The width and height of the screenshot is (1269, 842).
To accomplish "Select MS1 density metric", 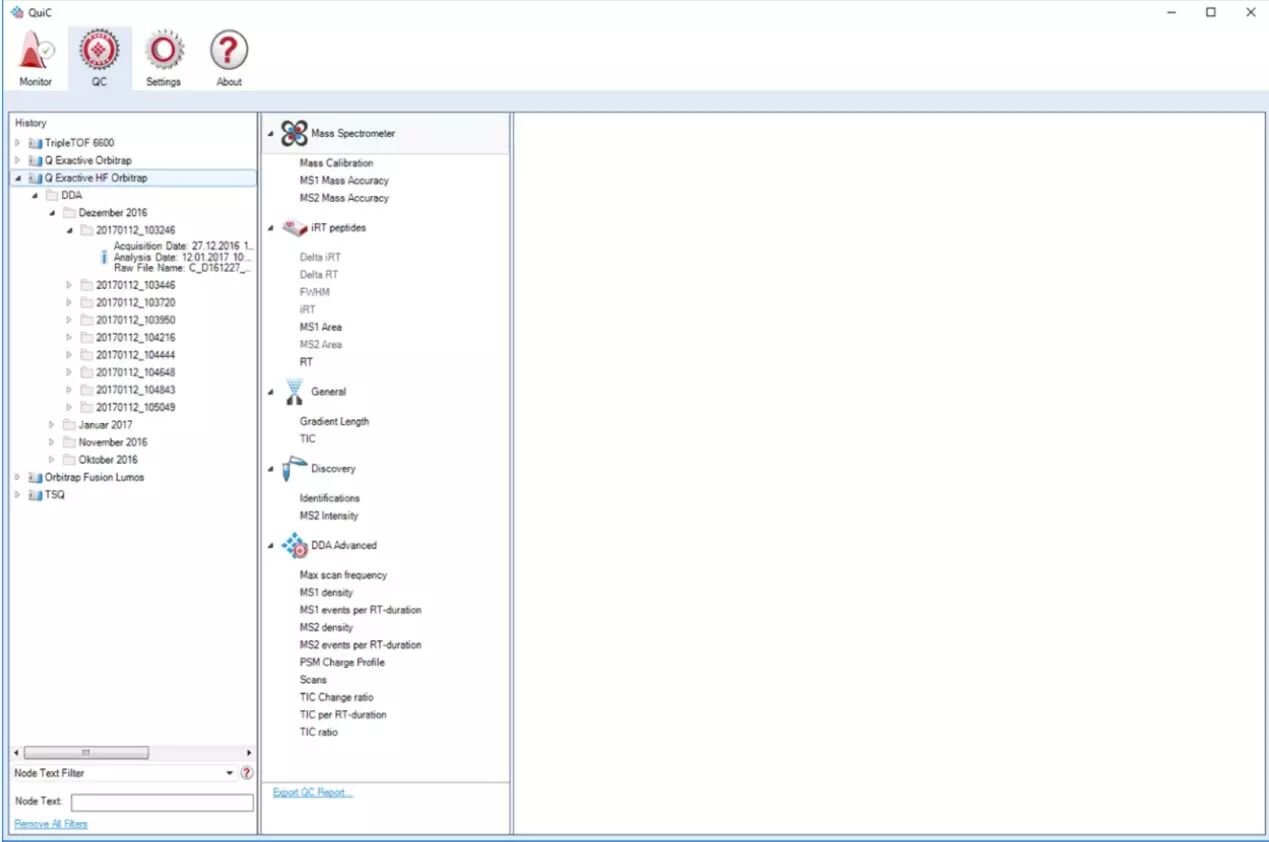I will (x=326, y=592).
